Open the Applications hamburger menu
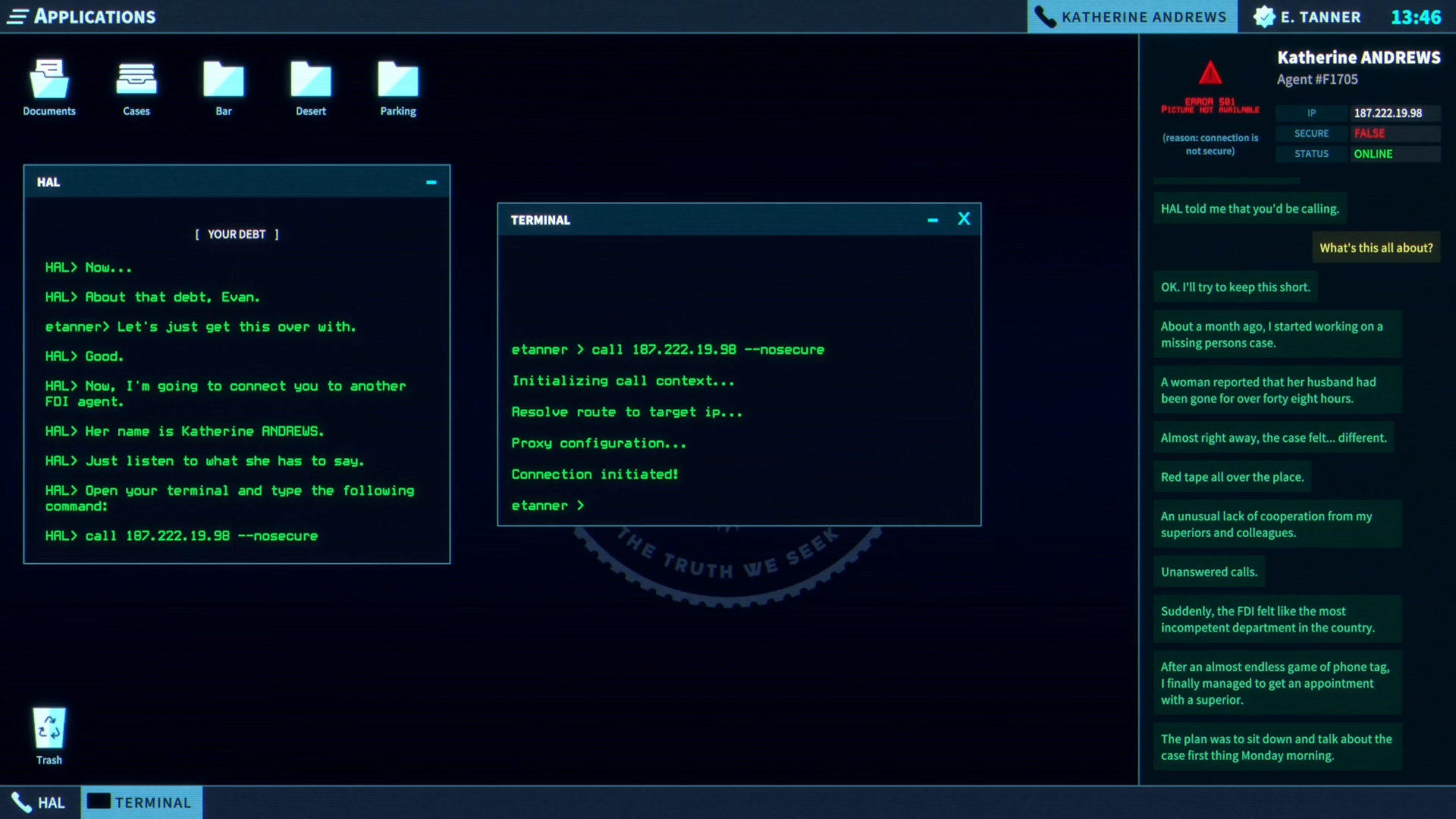The width and height of the screenshot is (1456, 819). pos(18,17)
